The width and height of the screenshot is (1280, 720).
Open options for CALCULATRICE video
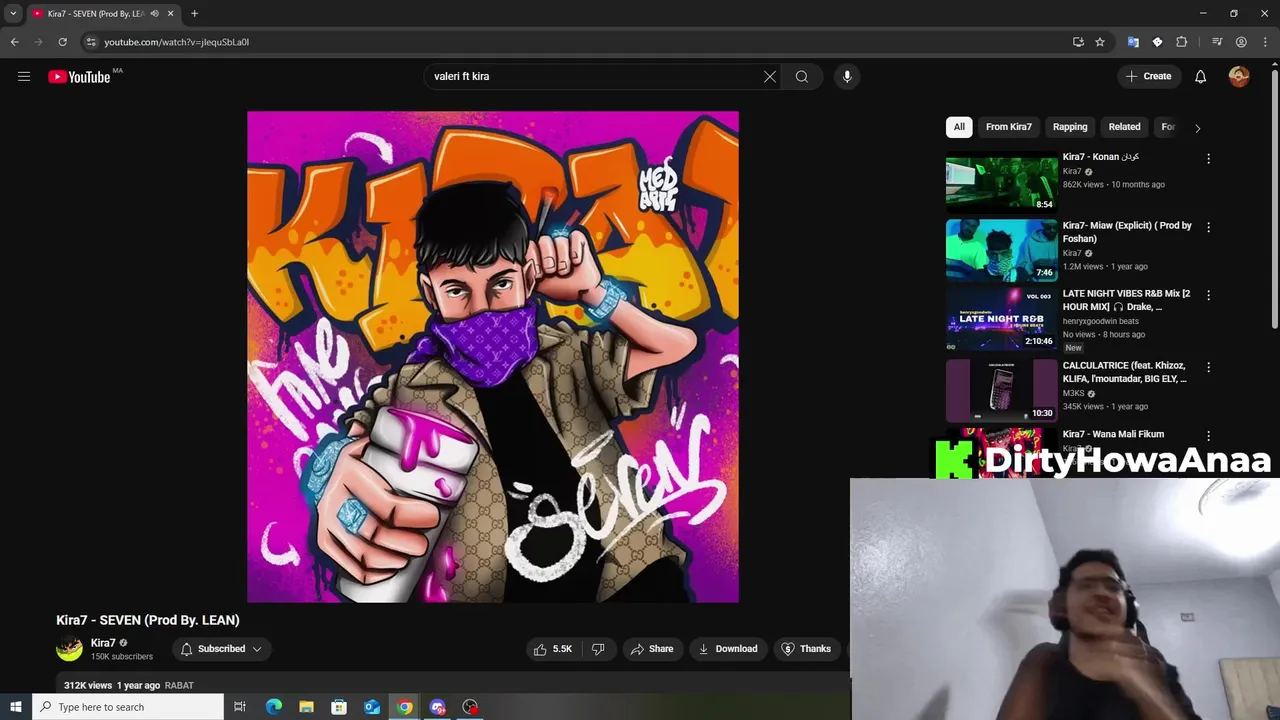[1208, 367]
